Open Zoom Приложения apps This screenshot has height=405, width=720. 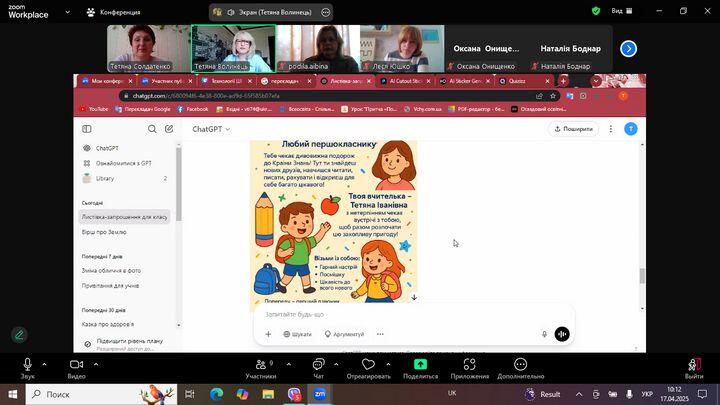coord(469,368)
